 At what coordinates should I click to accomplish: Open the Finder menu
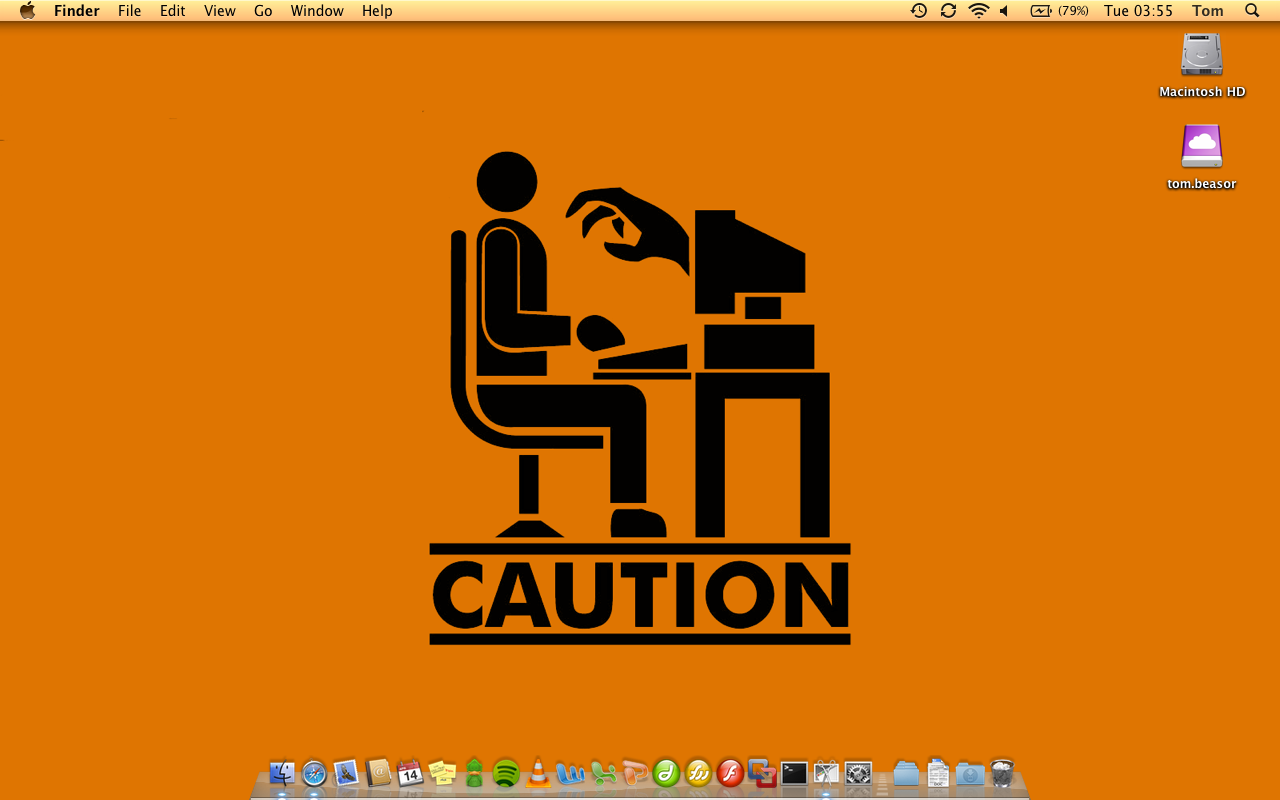77,11
